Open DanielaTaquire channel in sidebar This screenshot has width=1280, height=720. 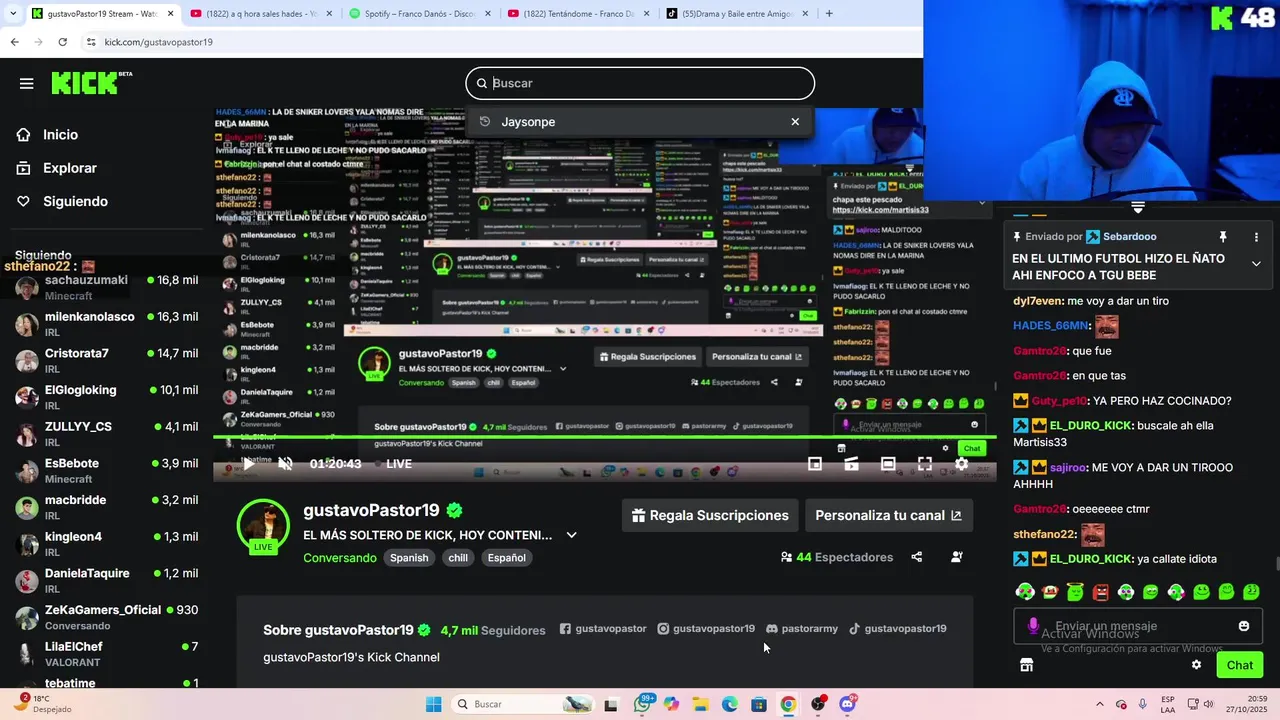(x=106, y=581)
